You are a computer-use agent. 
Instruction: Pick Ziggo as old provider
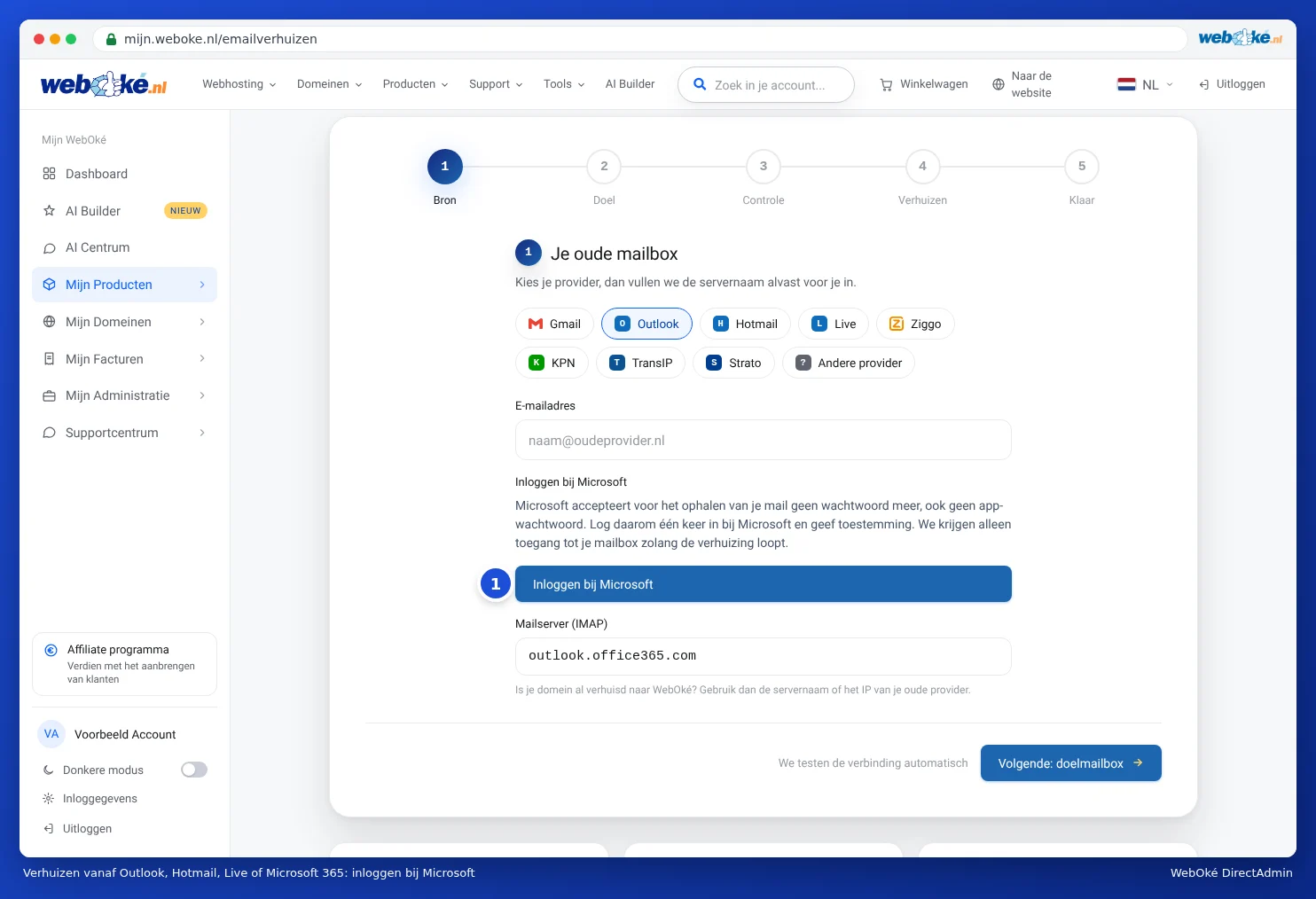pyautogui.click(x=915, y=324)
